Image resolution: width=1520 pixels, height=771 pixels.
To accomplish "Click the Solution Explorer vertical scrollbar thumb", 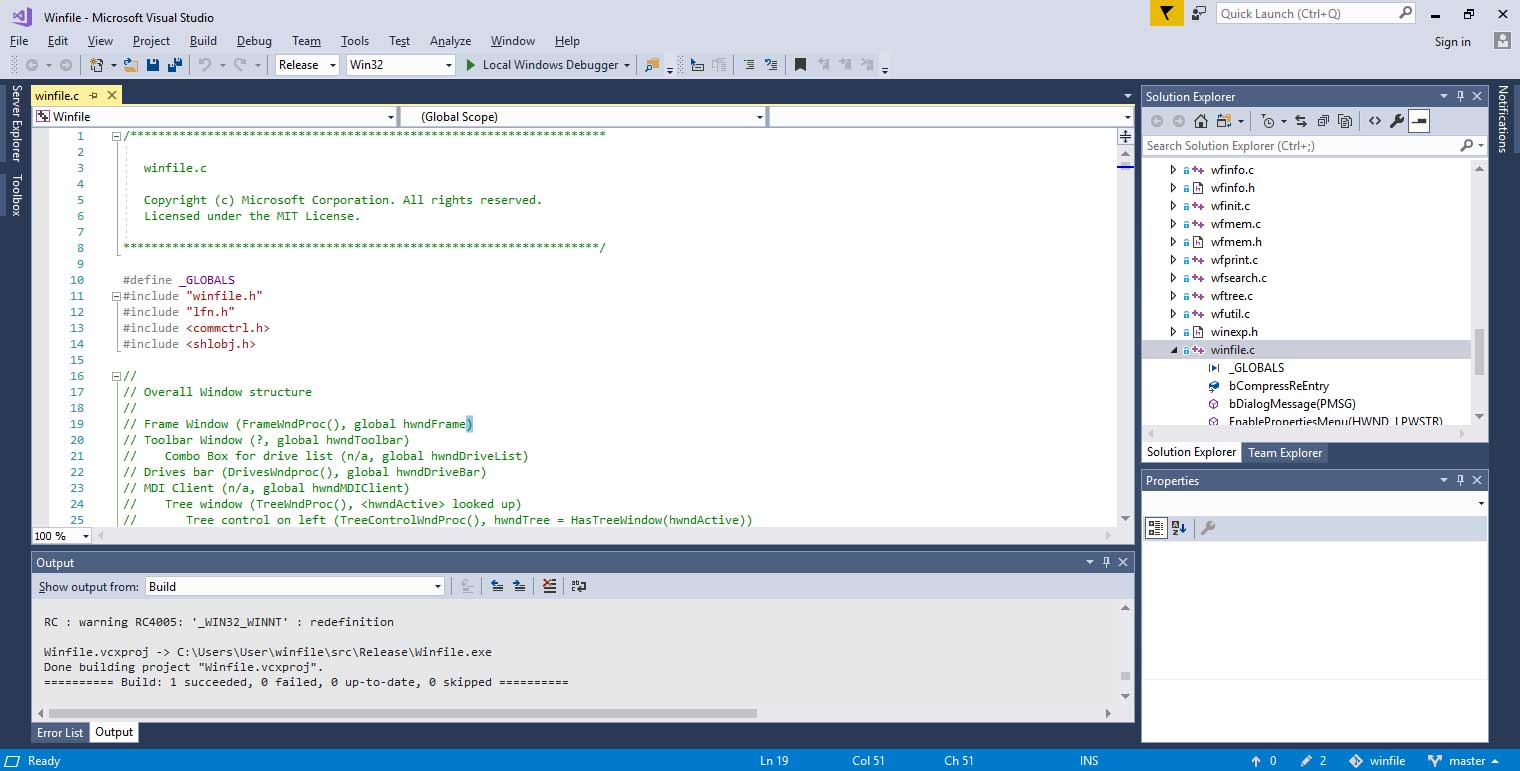I will 1479,350.
